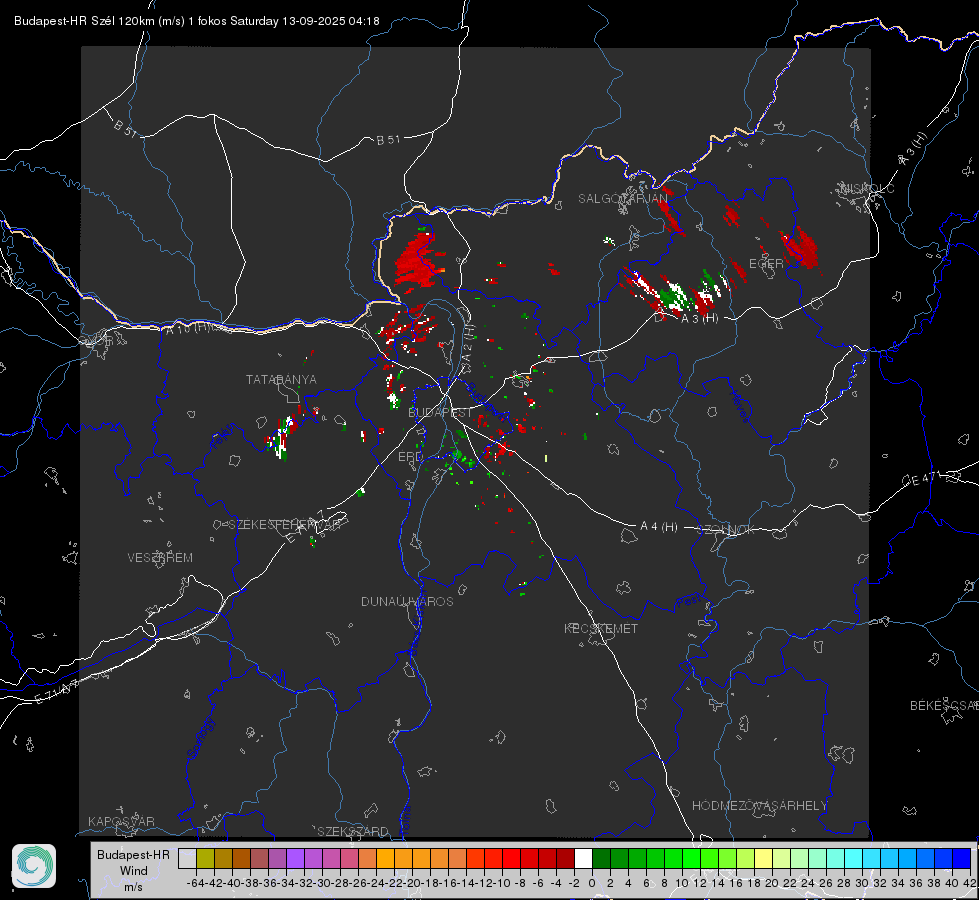Pick the white zero-velocity swatch in the legend
The height and width of the screenshot is (900, 979).
[x=583, y=858]
